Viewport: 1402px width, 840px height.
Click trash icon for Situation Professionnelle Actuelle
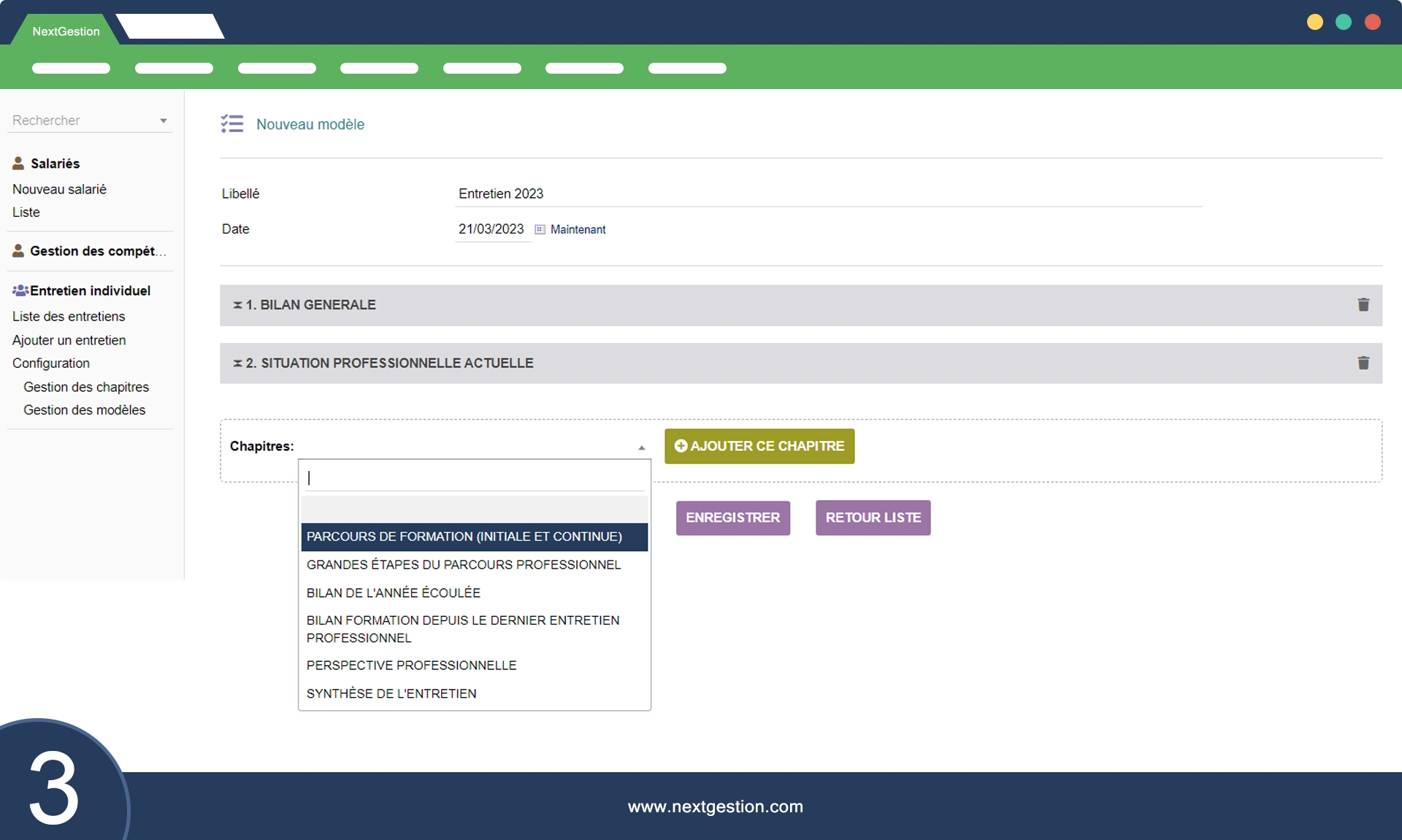tap(1363, 363)
